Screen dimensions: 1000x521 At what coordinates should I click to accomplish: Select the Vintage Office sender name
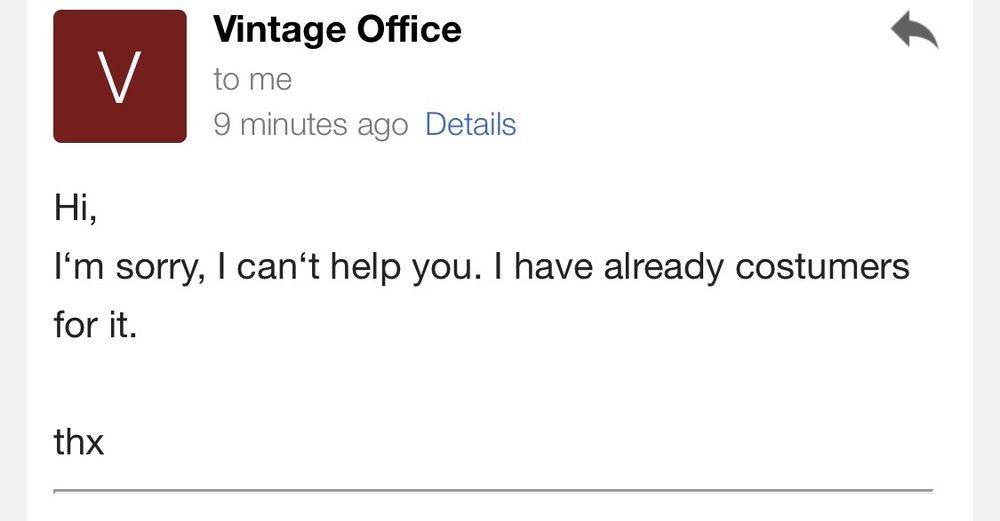337,30
